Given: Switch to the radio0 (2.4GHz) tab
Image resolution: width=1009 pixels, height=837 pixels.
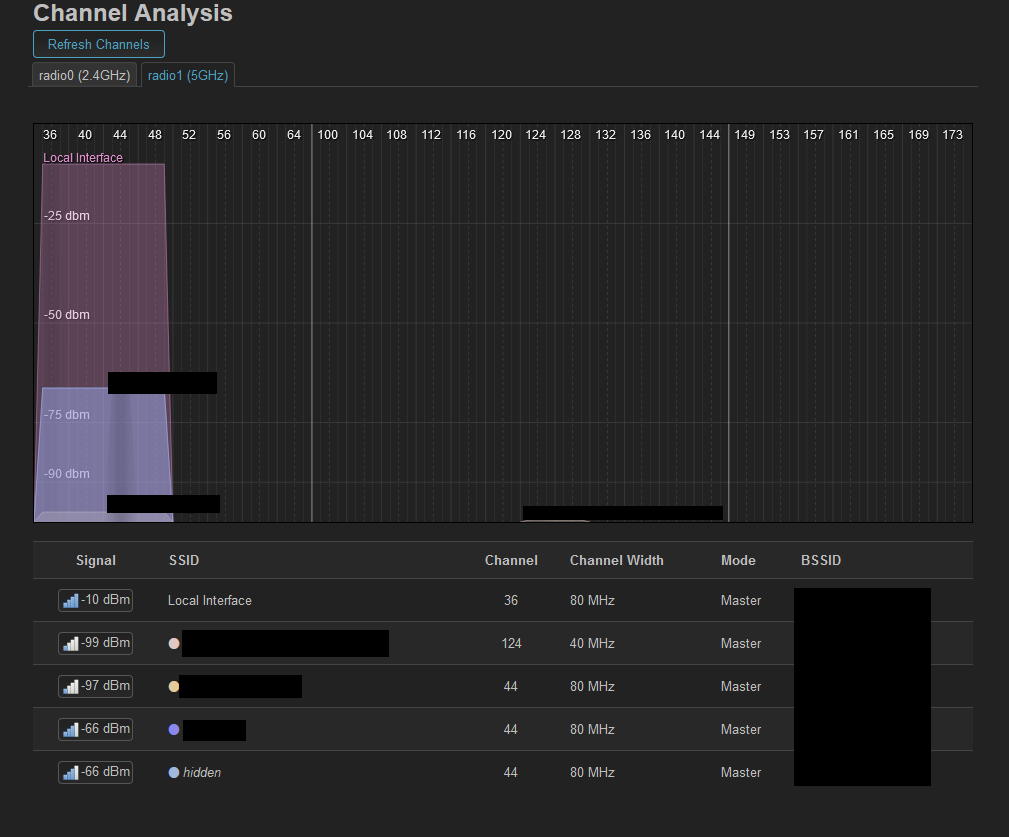Looking at the screenshot, I should [x=85, y=75].
